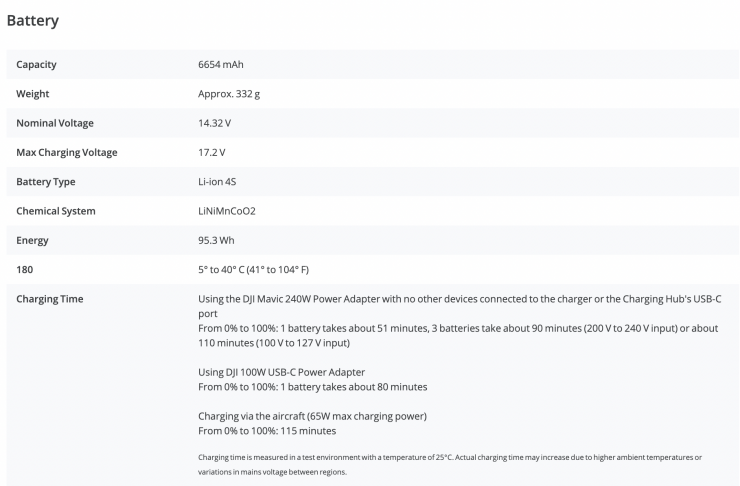Click the 17.2 V value
The width and height of the screenshot is (740, 486).
point(212,152)
